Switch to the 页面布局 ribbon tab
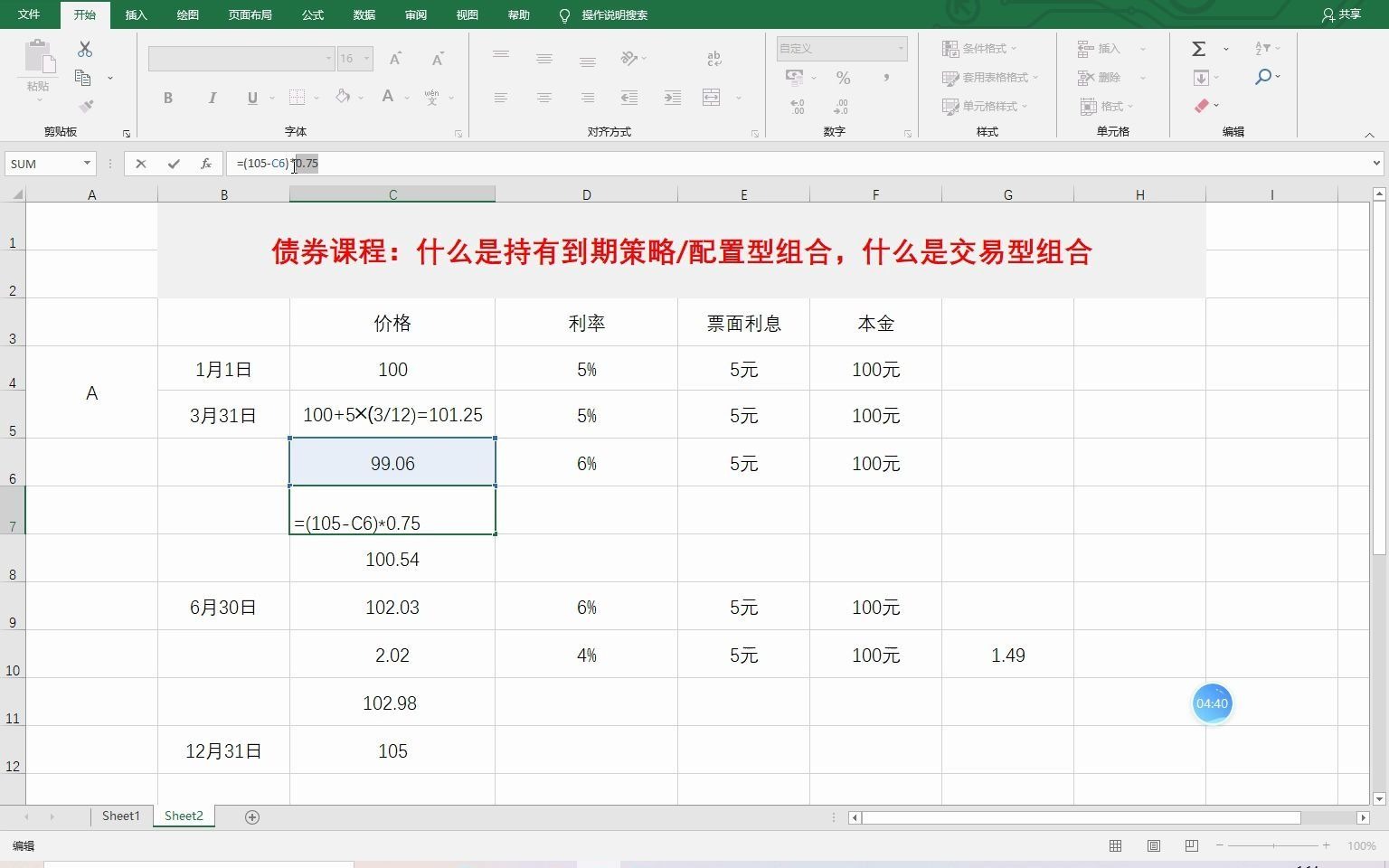This screenshot has height=868, width=1389. coord(250,14)
